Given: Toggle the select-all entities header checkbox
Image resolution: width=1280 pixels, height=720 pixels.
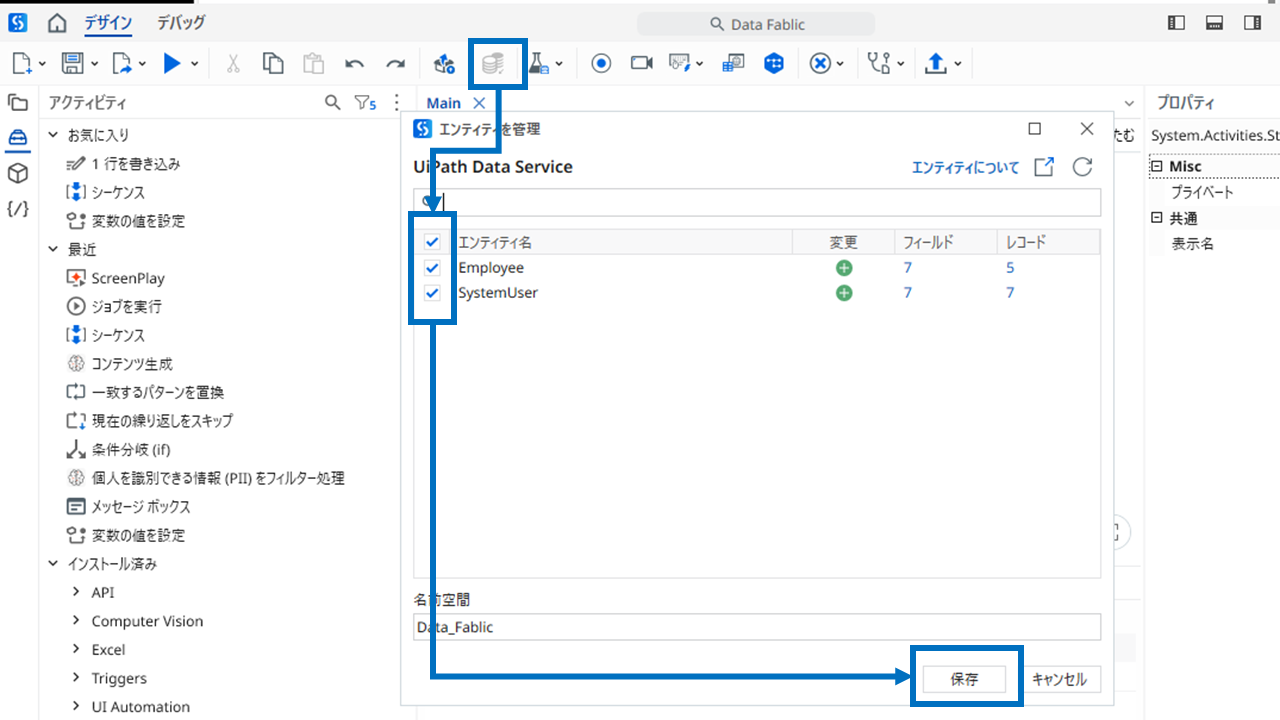Looking at the screenshot, I should click(433, 242).
